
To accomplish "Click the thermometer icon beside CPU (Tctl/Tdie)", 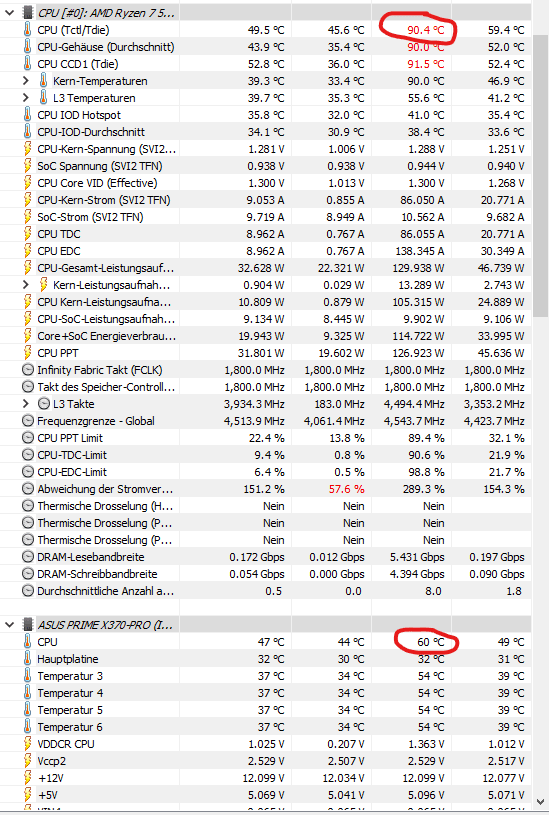I will click(x=28, y=30).
